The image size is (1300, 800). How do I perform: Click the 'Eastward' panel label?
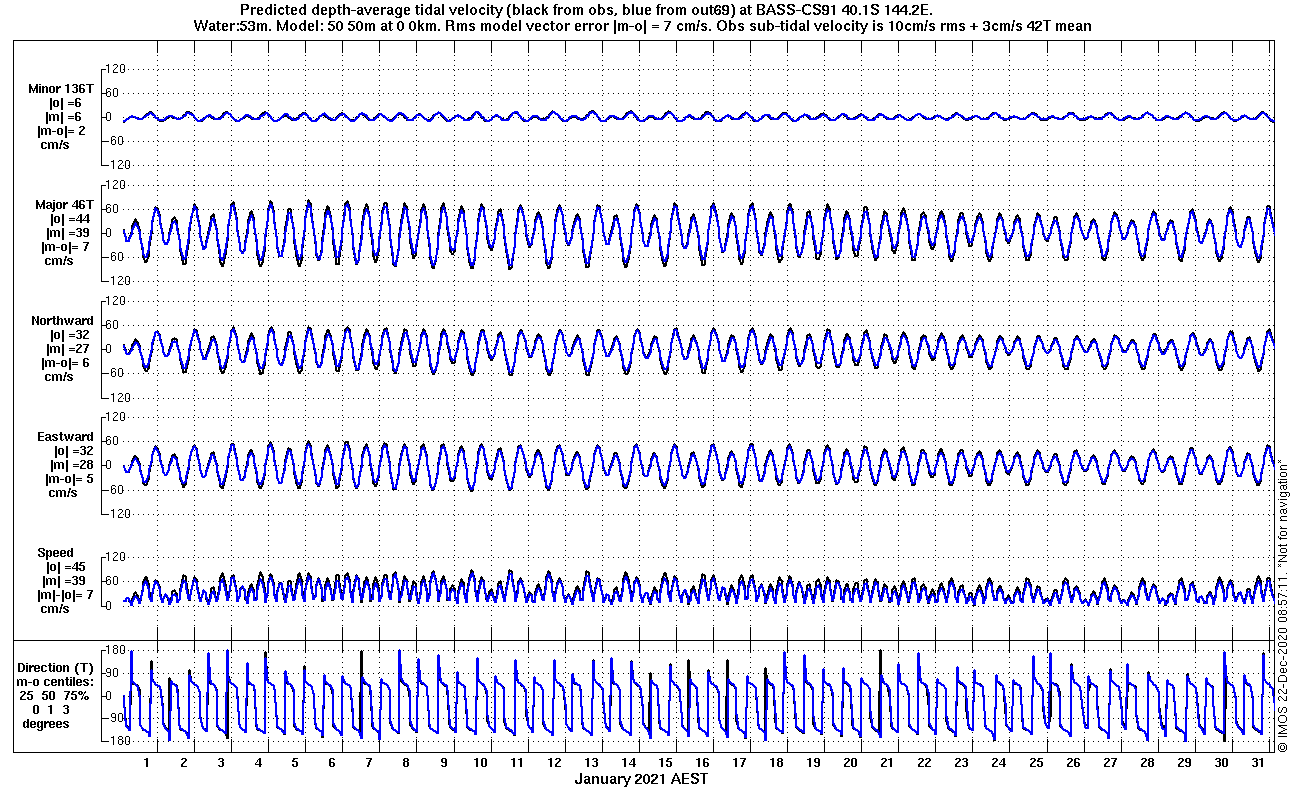tap(65, 437)
